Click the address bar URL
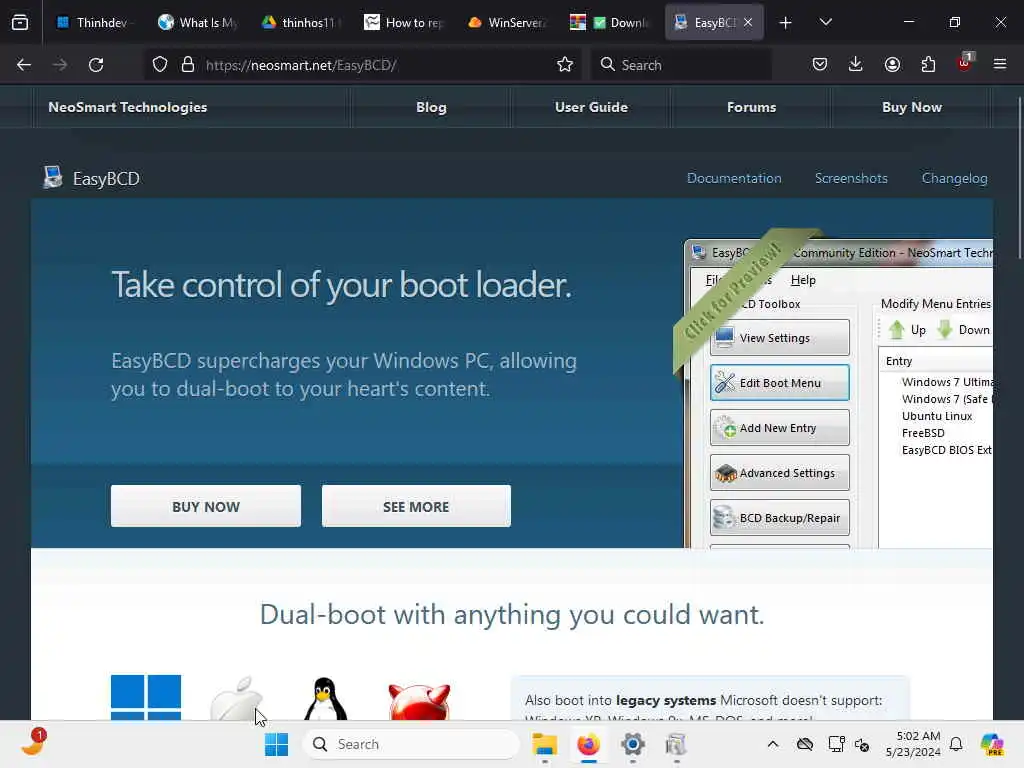The image size is (1024, 768). [x=301, y=65]
